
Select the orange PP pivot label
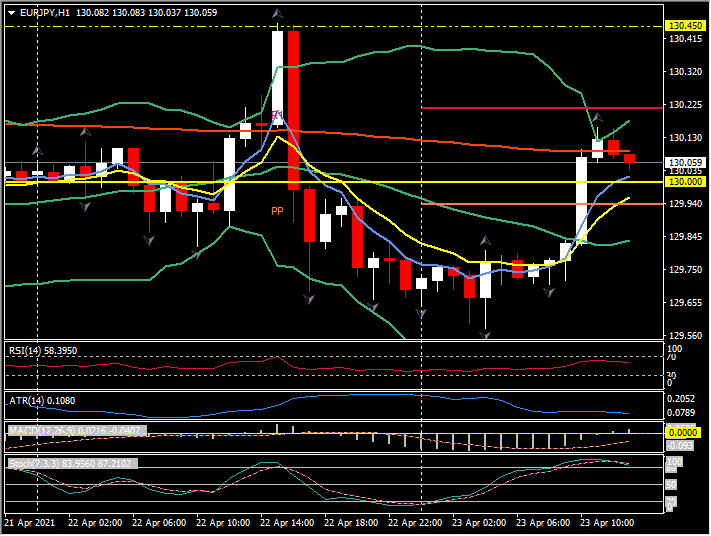pyautogui.click(x=277, y=211)
